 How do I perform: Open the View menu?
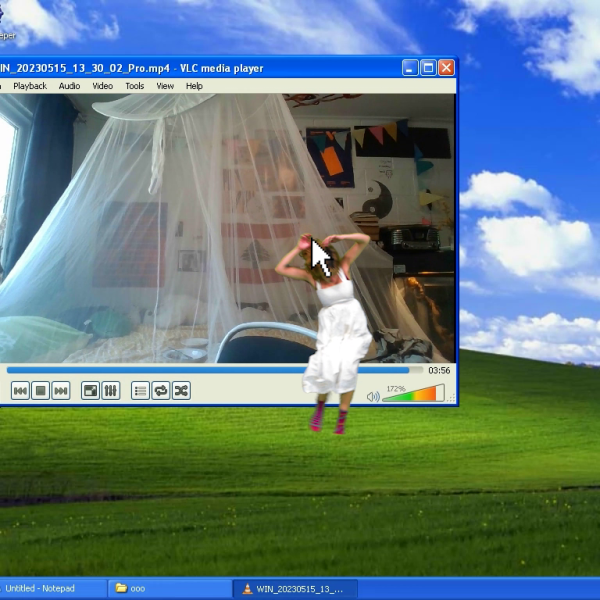165,86
